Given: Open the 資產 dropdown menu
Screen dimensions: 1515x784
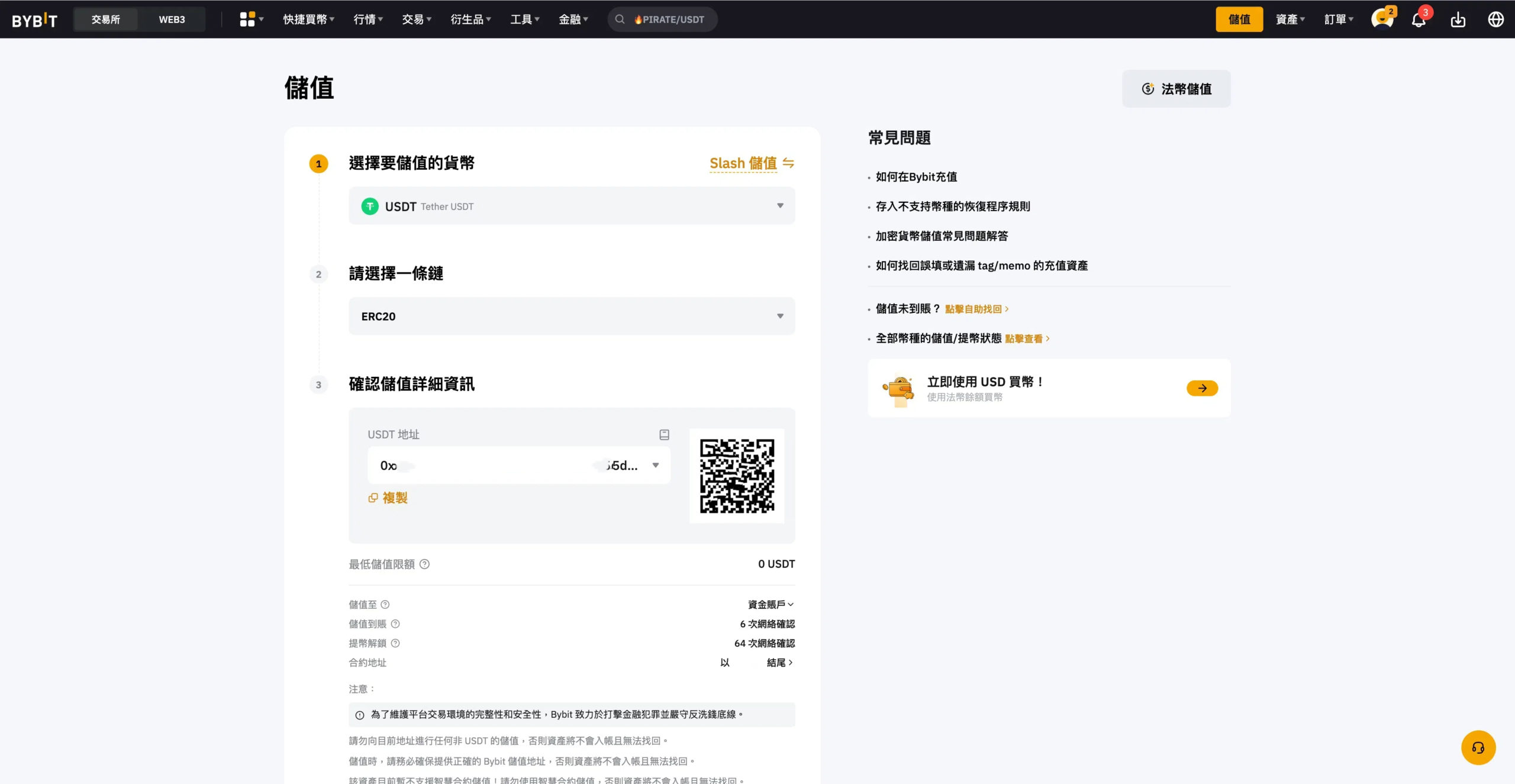Looking at the screenshot, I should [x=1290, y=20].
